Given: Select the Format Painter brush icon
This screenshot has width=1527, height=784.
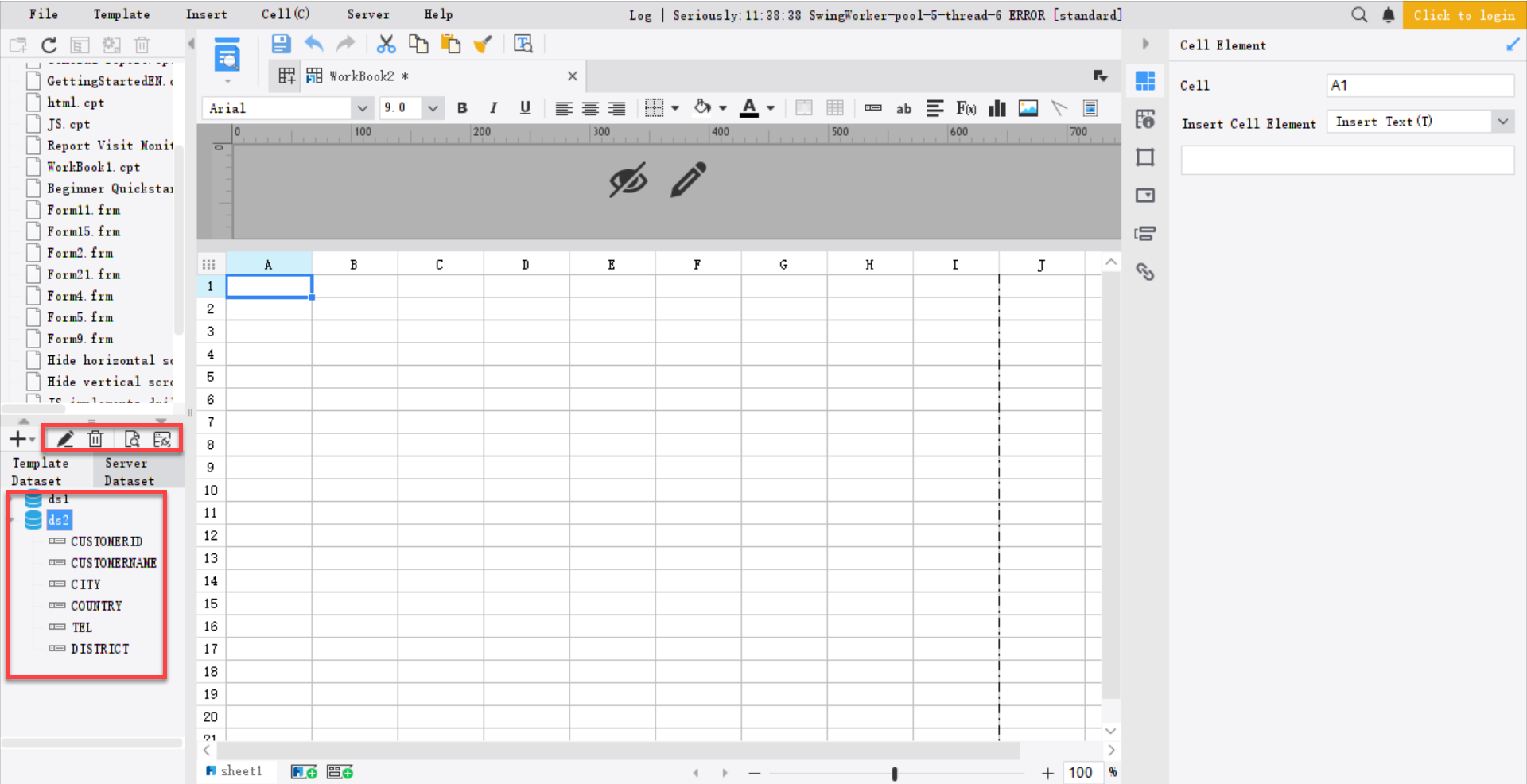Looking at the screenshot, I should tap(483, 44).
